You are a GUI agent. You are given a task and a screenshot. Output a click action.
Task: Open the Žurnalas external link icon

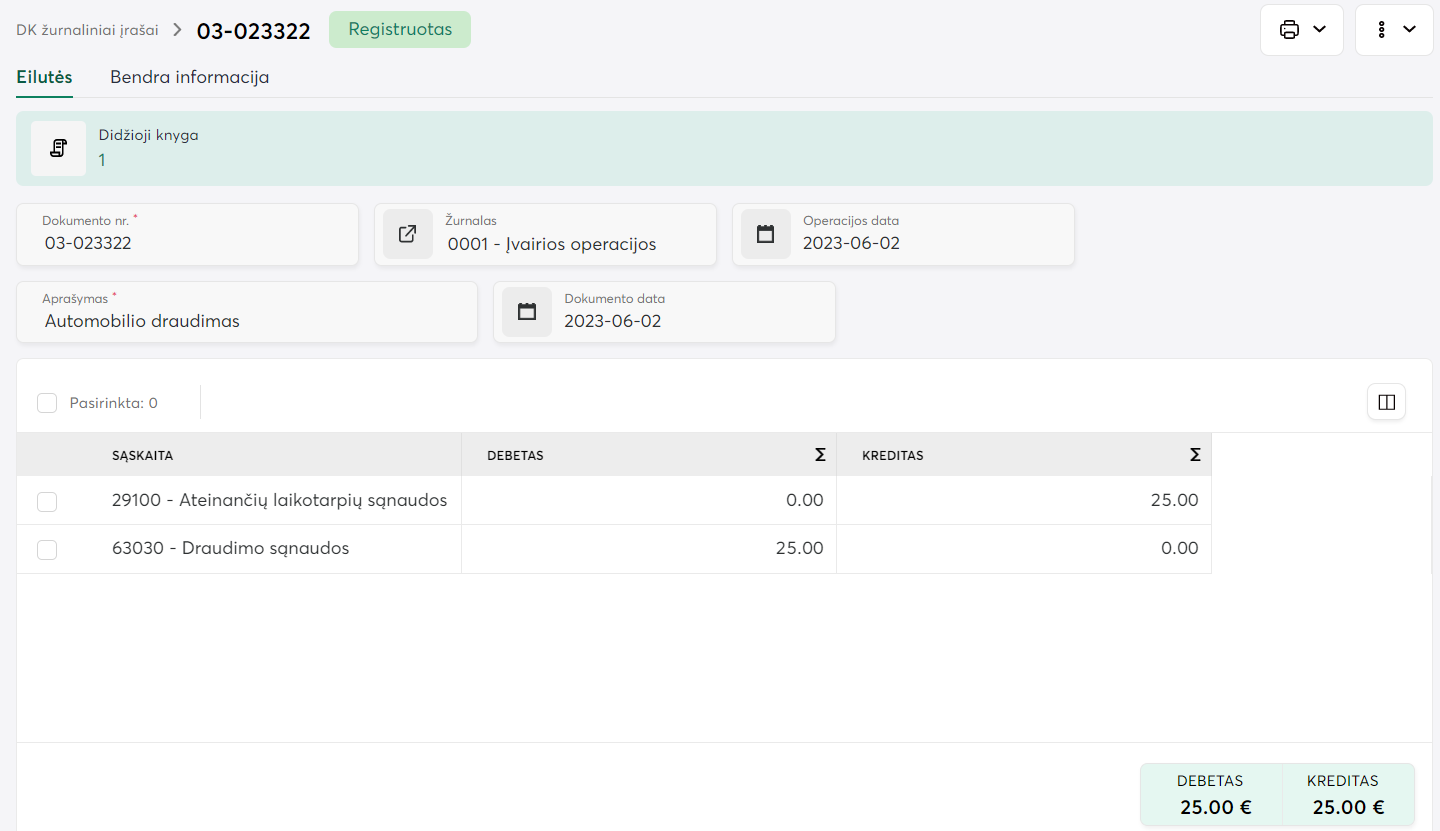pos(408,234)
